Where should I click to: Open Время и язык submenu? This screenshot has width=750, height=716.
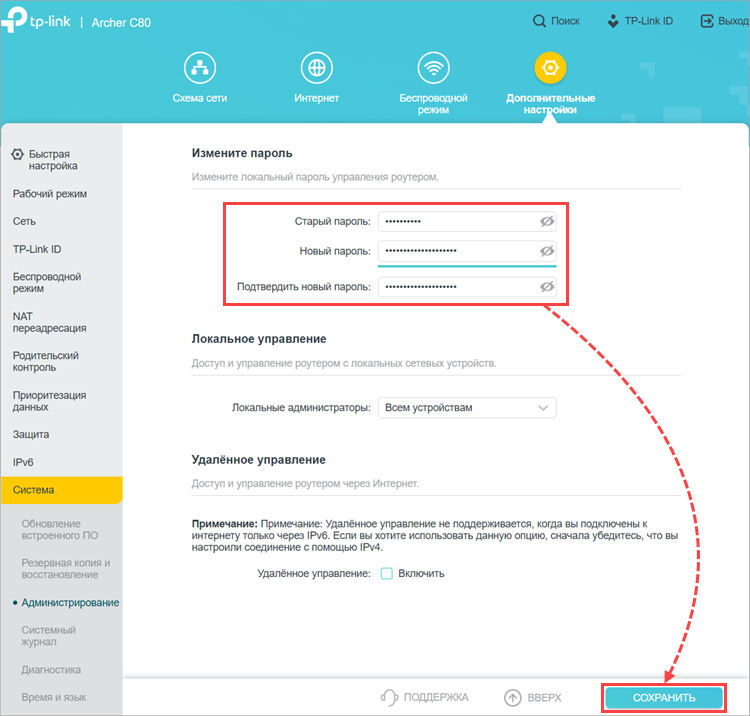(54, 698)
